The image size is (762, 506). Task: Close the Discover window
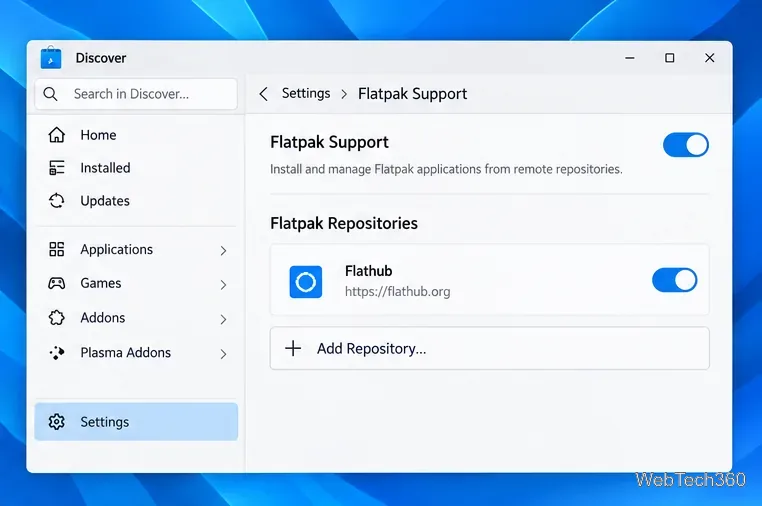pos(710,58)
